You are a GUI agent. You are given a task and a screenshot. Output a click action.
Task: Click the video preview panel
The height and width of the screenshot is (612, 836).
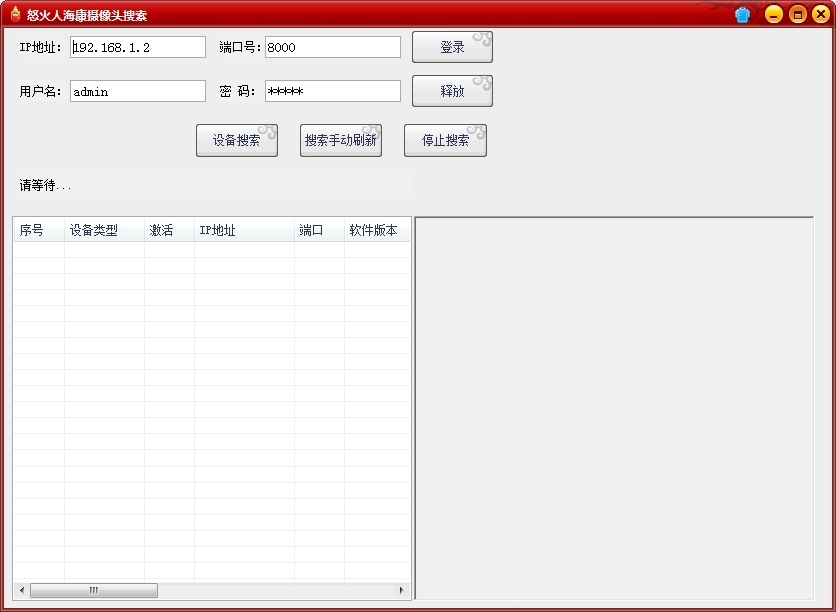click(x=614, y=408)
